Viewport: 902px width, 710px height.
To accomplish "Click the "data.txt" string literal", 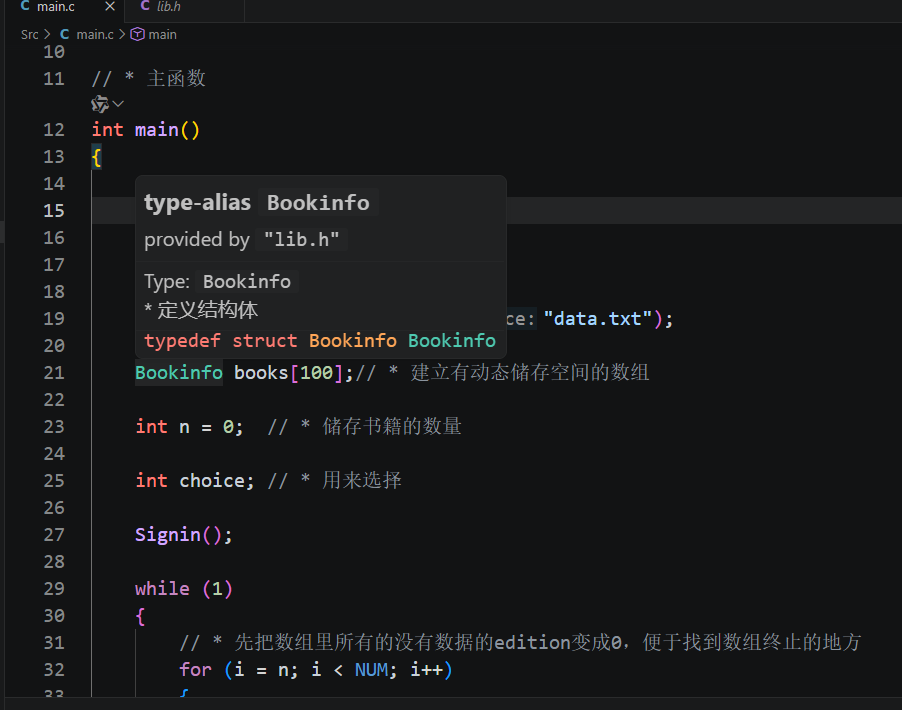I will tap(597, 319).
